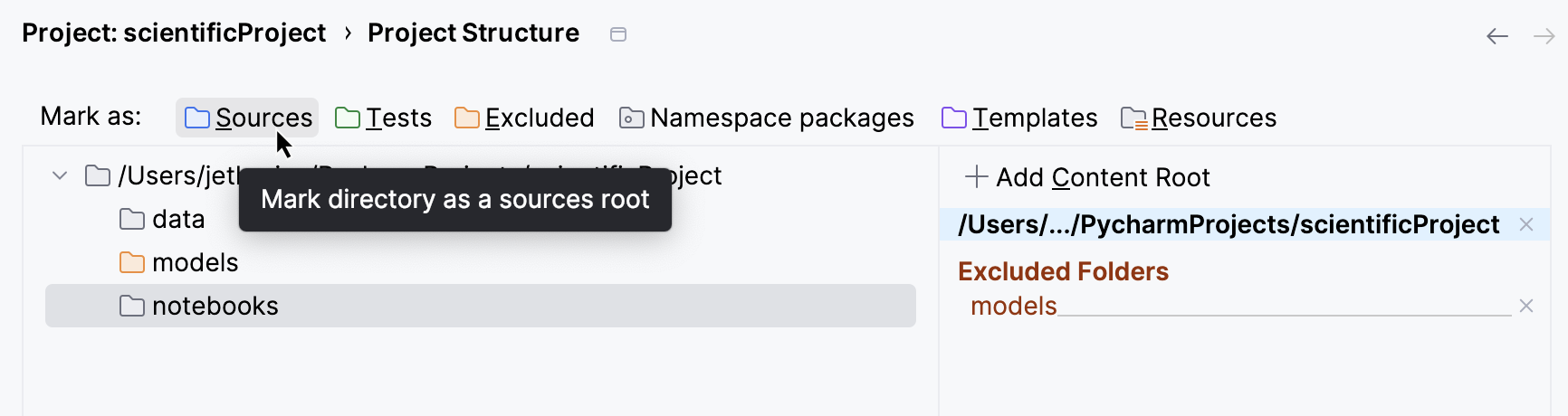Remove scientificProject content root entry
The image size is (1568, 416).
click(x=1526, y=224)
